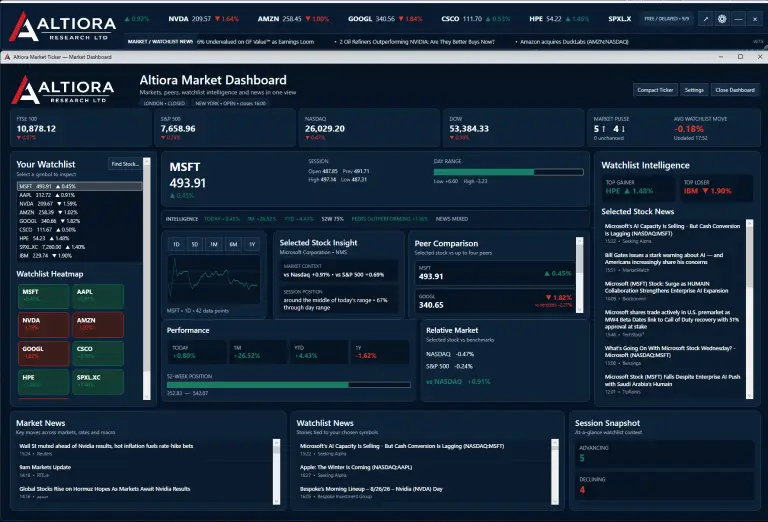Click the Market News scroll-down arrow
The width and height of the screenshot is (768, 522).
tap(276, 501)
